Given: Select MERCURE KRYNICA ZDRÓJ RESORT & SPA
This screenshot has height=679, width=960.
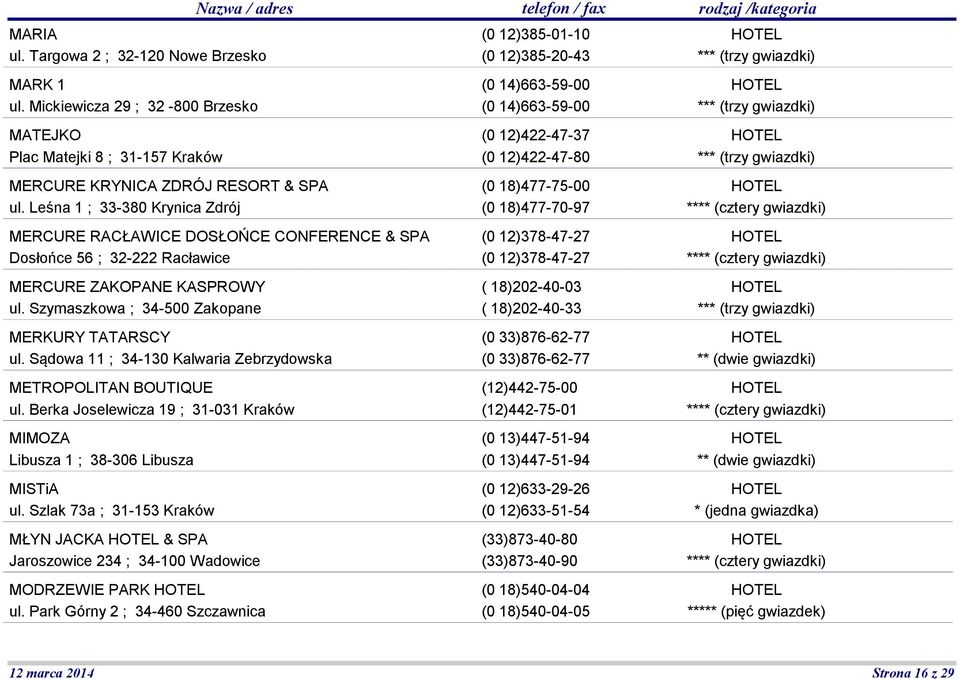Looking at the screenshot, I should [x=169, y=186].
